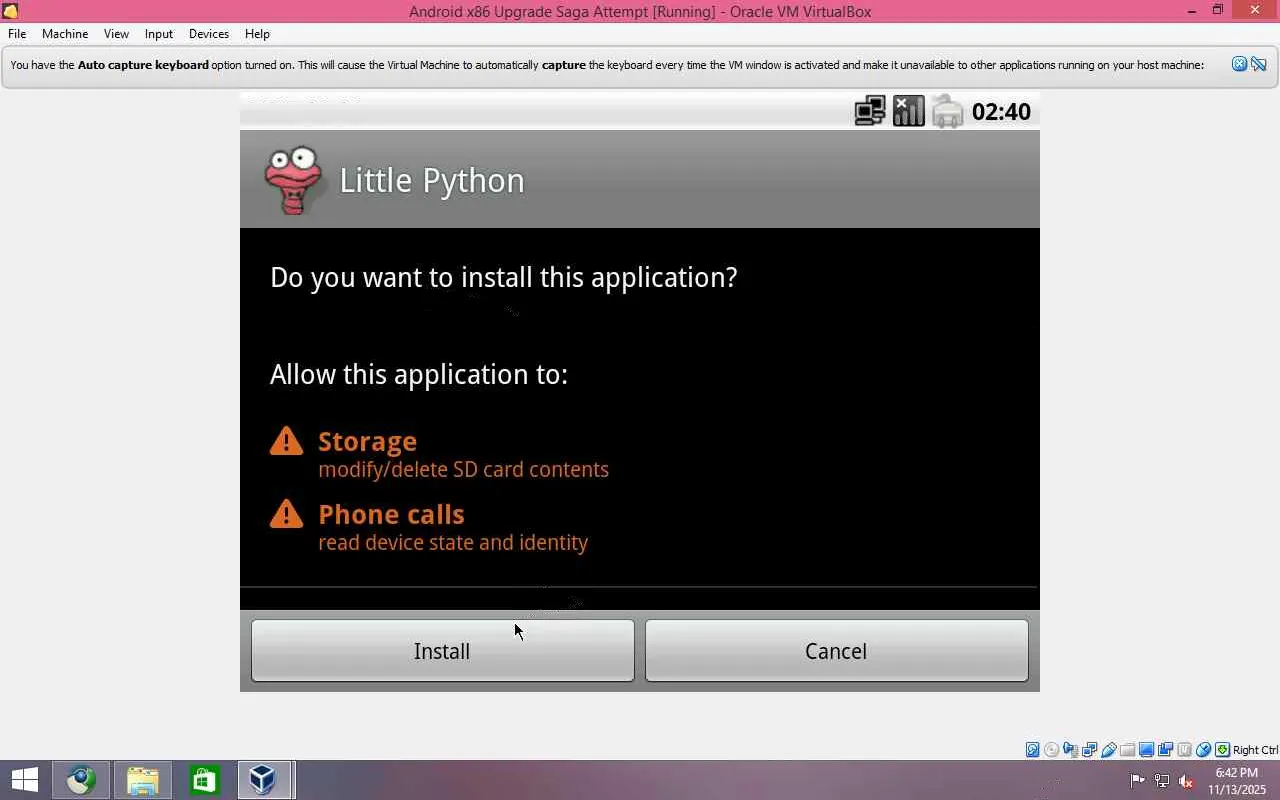The width and height of the screenshot is (1280, 800).
Task: Open the Windows Start button
Action: click(x=25, y=780)
